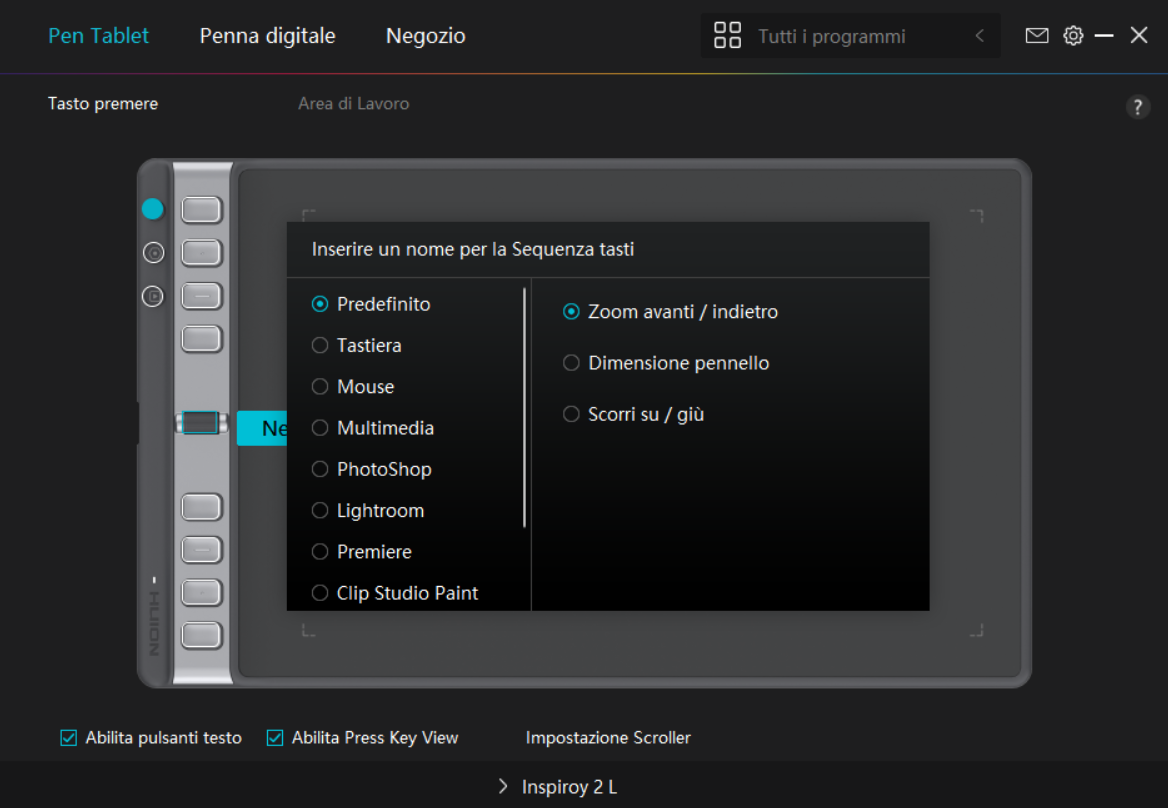Select the Multimedia radio option

pyautogui.click(x=373, y=428)
